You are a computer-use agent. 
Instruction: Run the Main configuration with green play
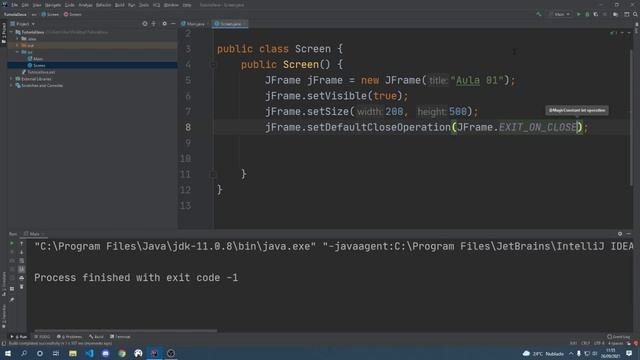[x=578, y=14]
